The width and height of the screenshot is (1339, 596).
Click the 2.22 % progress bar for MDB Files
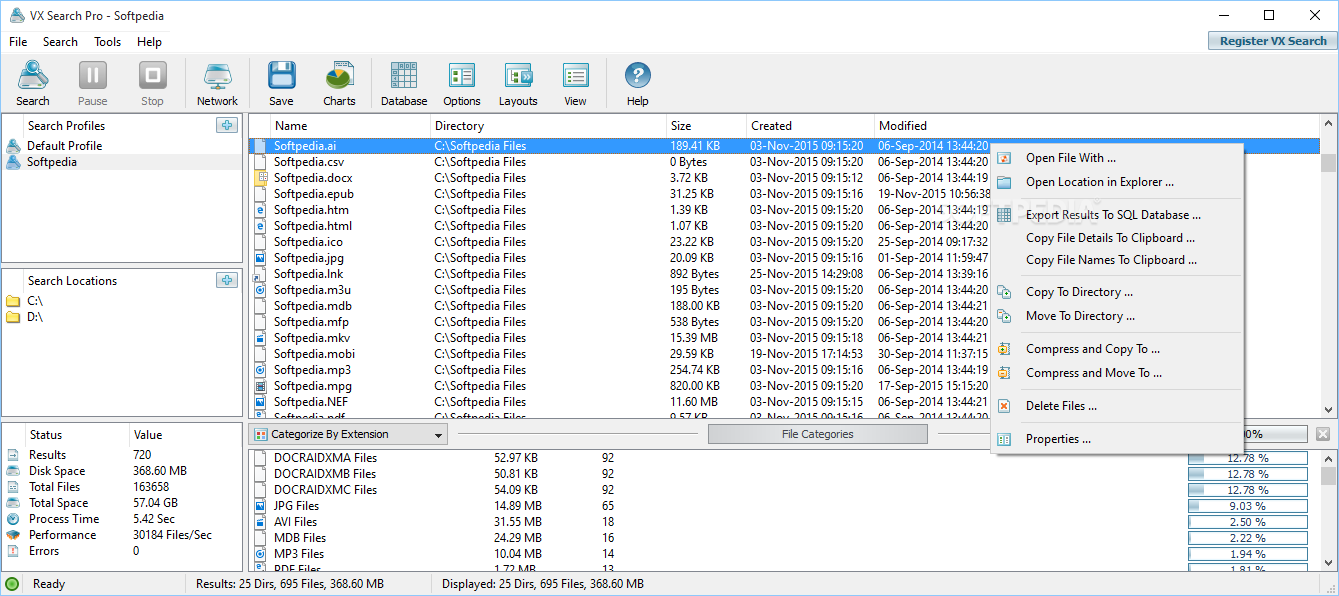click(1247, 538)
